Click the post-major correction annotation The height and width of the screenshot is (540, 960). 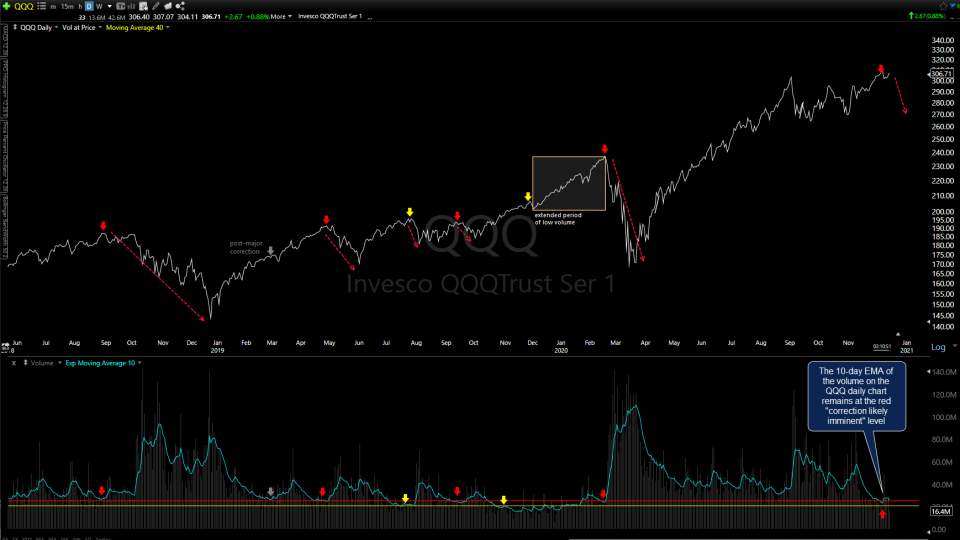246,247
